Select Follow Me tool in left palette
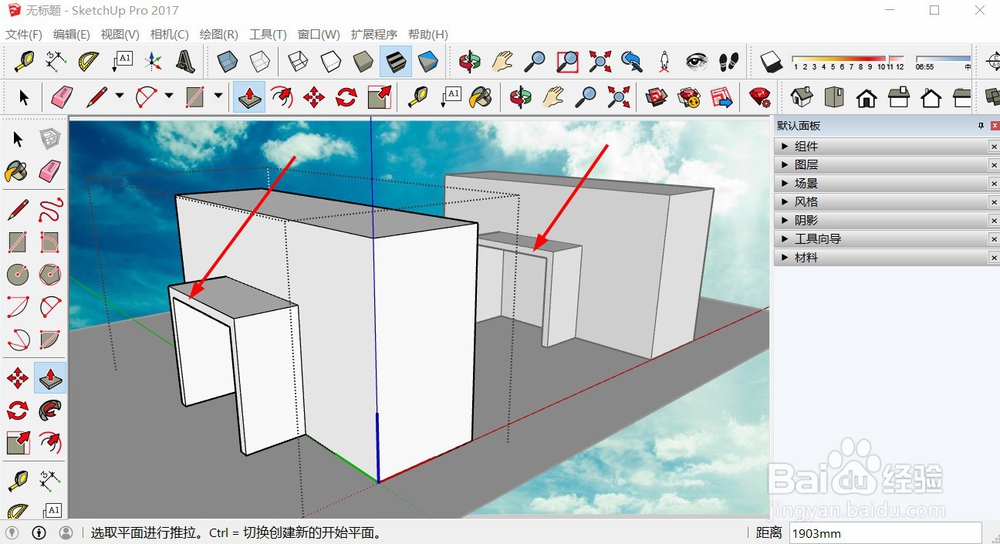This screenshot has width=1000, height=544. (50, 410)
